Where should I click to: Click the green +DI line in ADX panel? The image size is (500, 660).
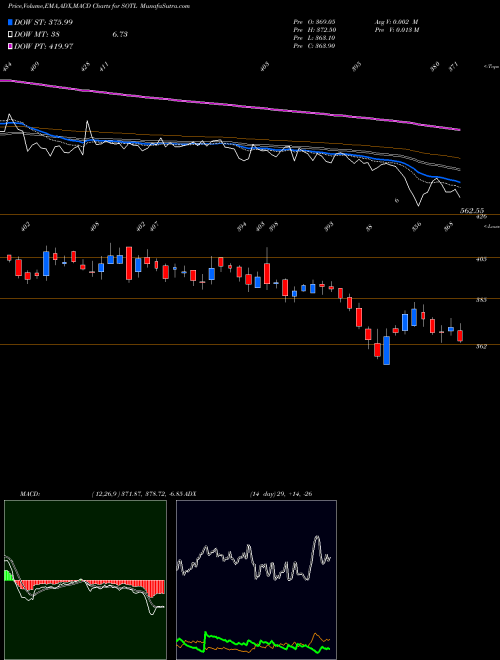(253, 643)
